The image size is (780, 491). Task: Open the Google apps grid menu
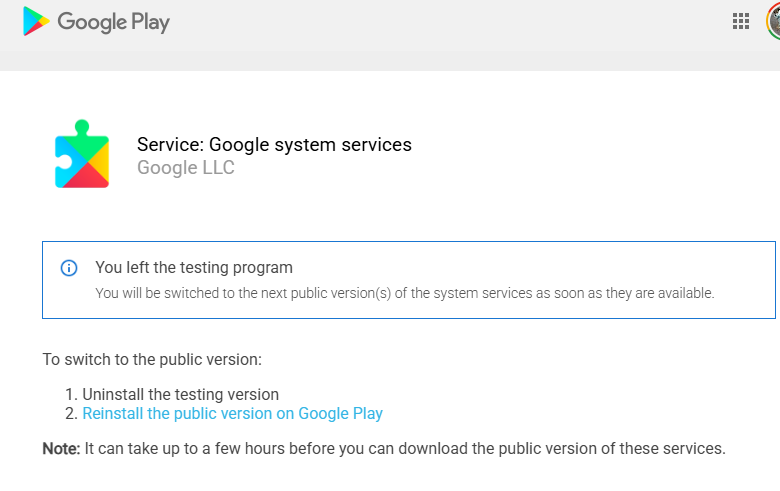[x=741, y=21]
